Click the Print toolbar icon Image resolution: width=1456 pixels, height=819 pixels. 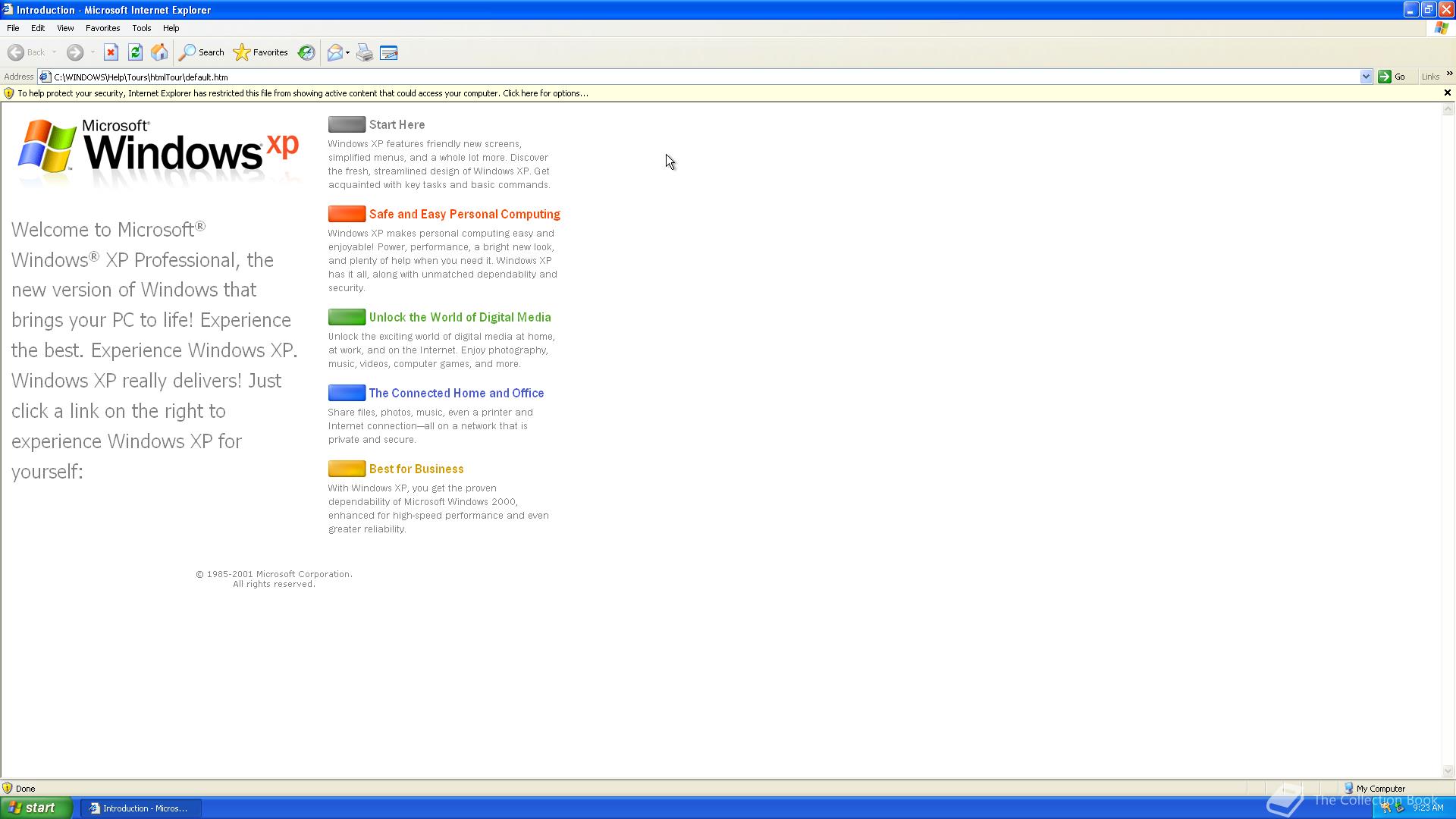365,52
